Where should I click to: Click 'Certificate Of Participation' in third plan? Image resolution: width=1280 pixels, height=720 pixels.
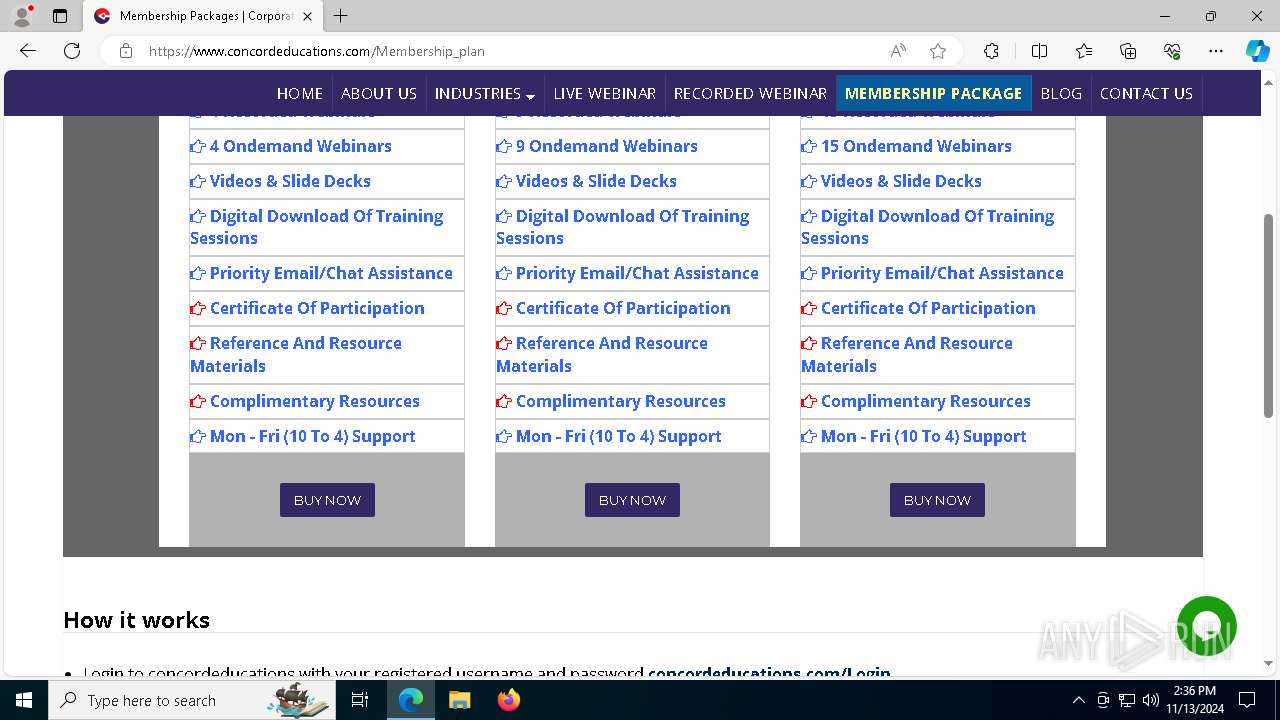(928, 308)
